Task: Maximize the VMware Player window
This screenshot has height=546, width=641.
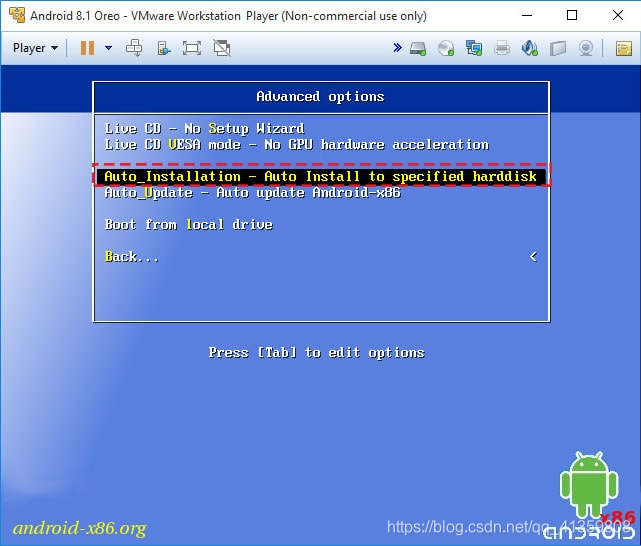Action: (572, 16)
